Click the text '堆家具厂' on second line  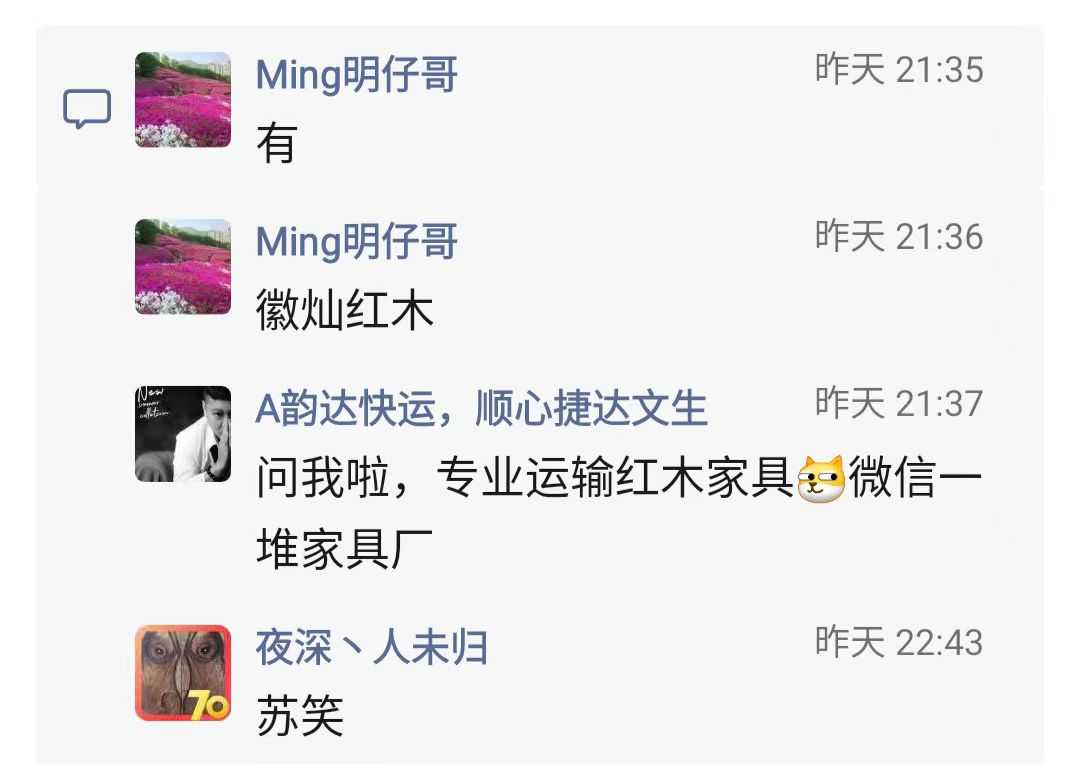(x=344, y=549)
